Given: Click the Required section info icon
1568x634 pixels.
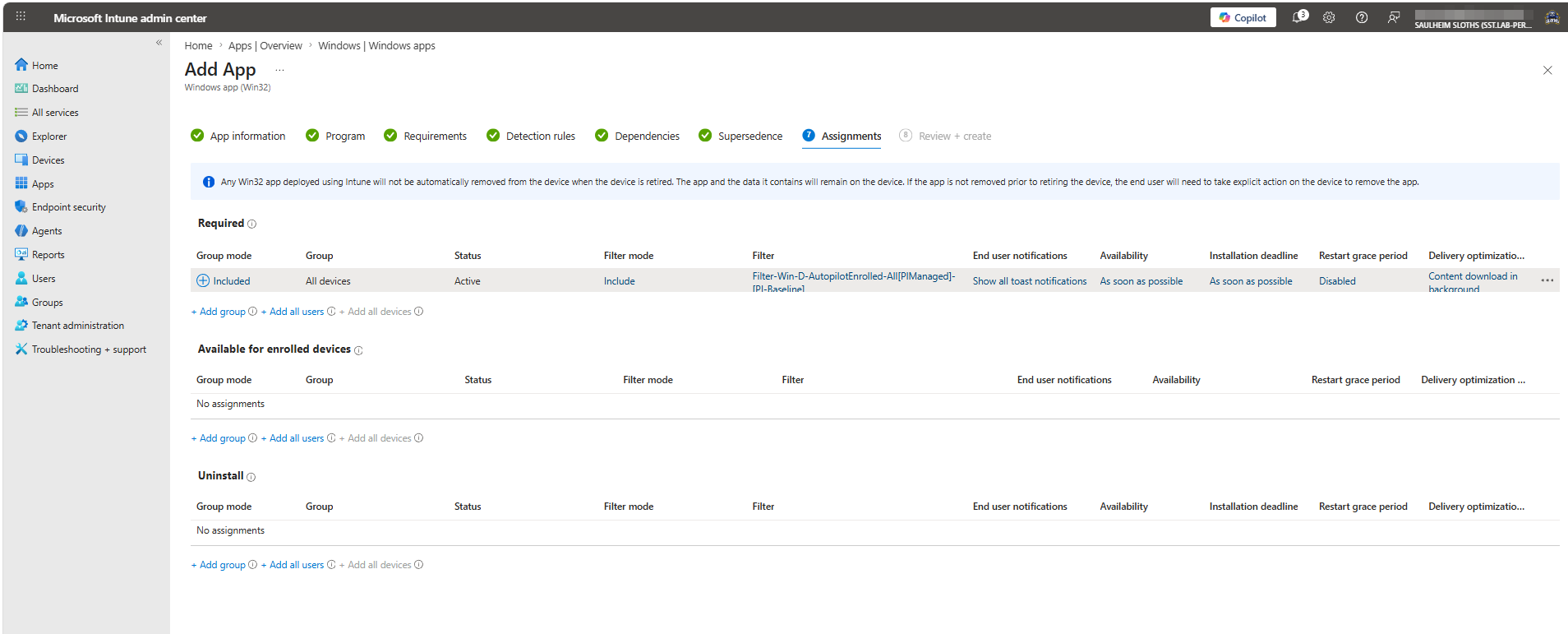Looking at the screenshot, I should tap(251, 224).
